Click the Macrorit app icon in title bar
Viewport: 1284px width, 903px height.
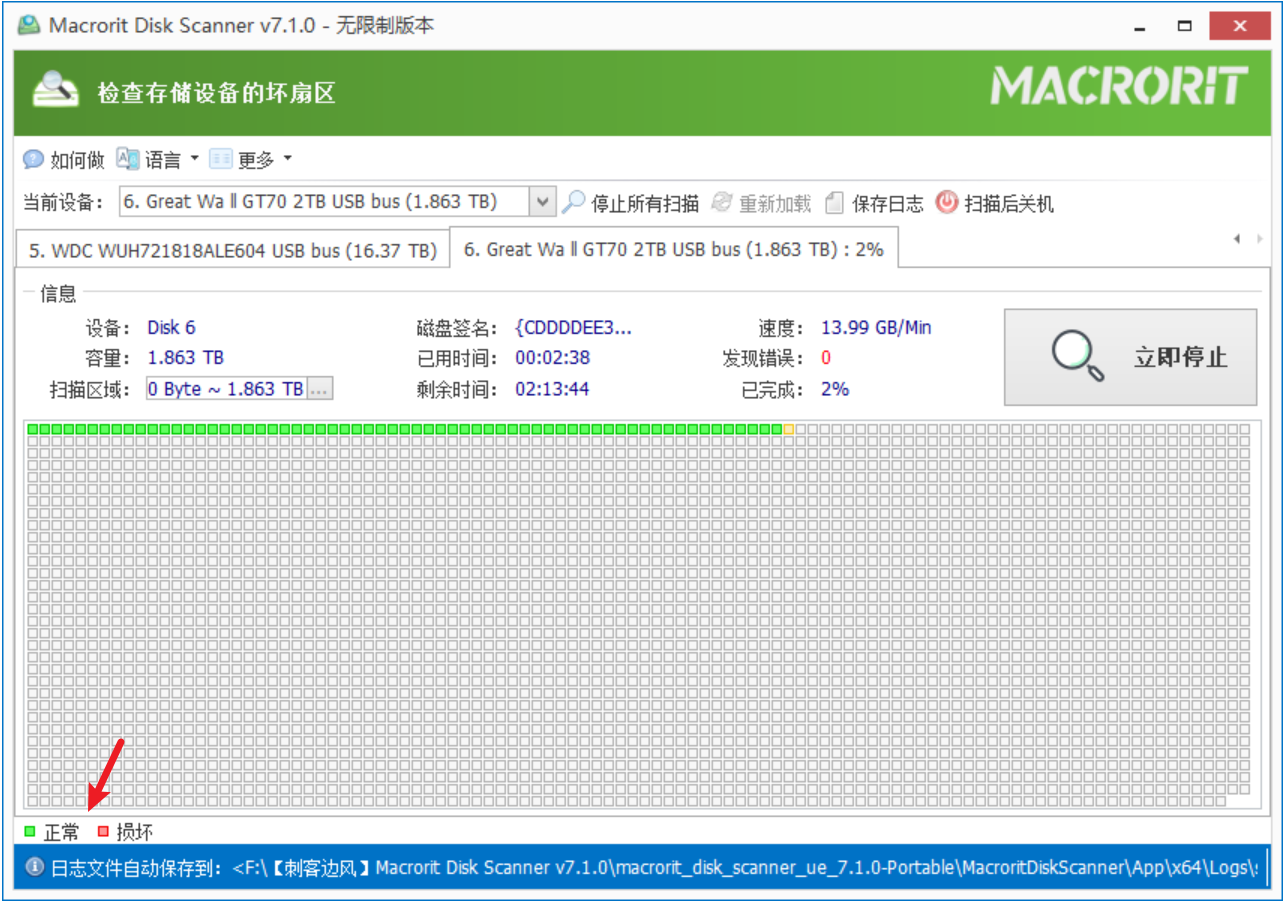point(29,25)
